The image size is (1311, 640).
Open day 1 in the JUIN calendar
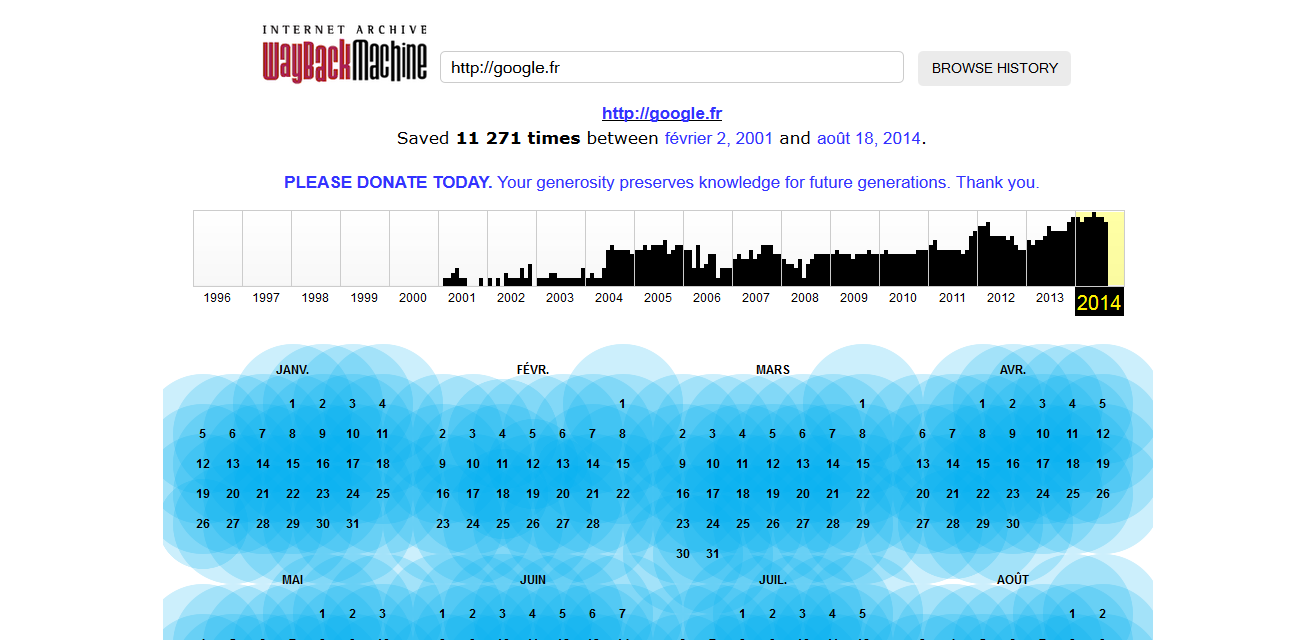pyautogui.click(x=442, y=614)
